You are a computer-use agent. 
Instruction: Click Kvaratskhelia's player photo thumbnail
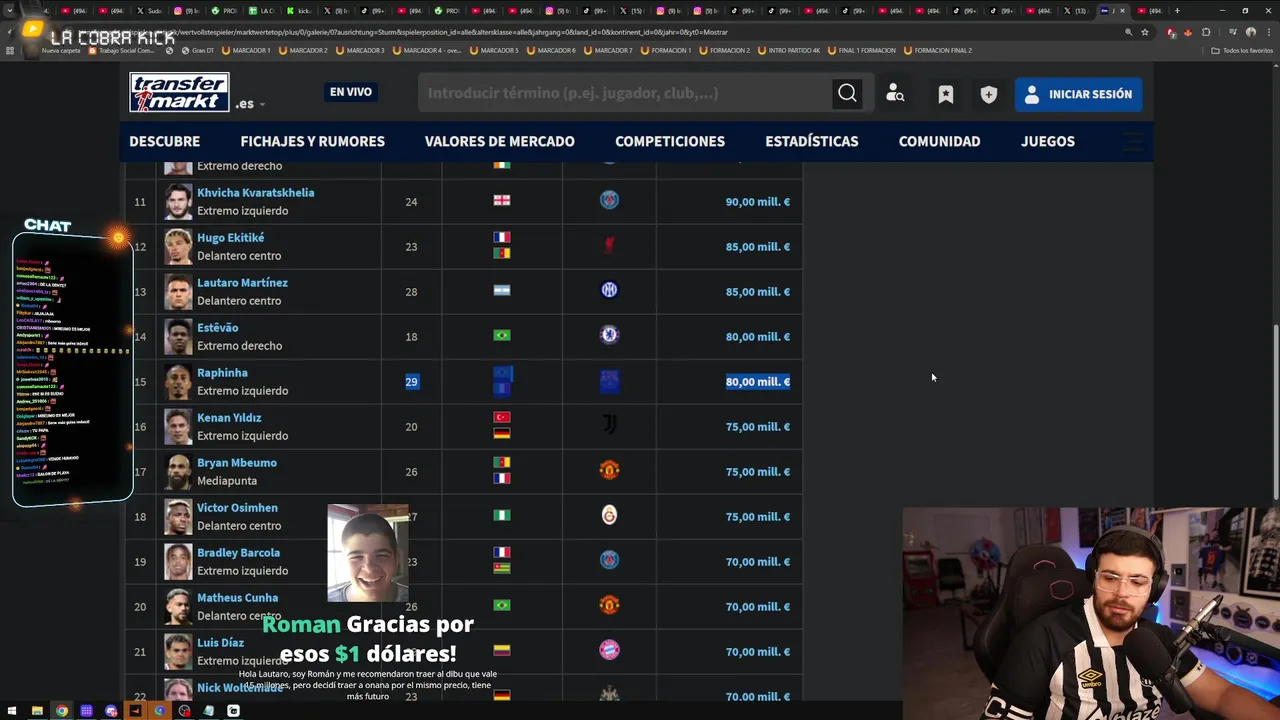pyautogui.click(x=178, y=201)
